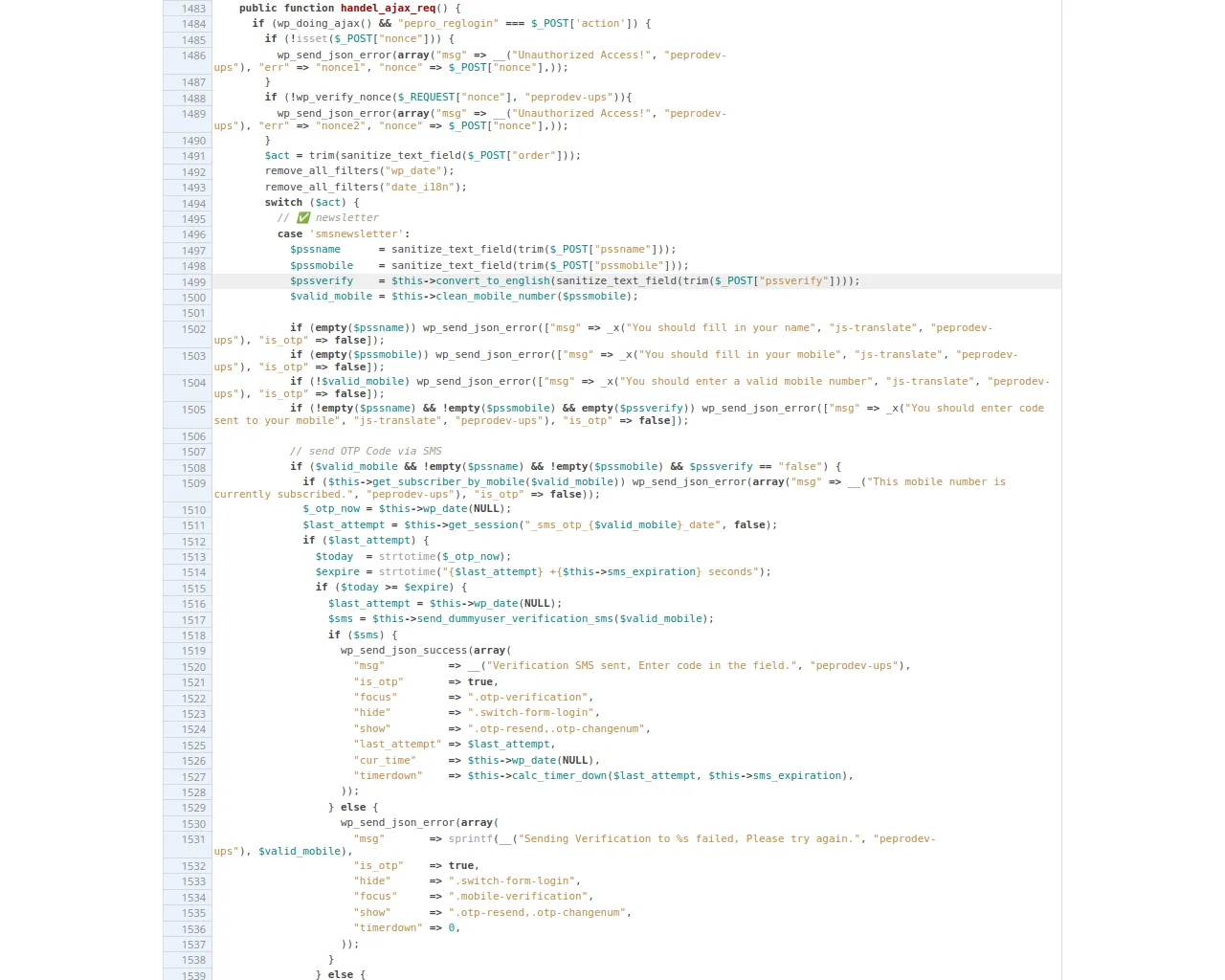Click the '// send OTP Code via SMS' comment
The image size is (1225, 980).
click(366, 451)
